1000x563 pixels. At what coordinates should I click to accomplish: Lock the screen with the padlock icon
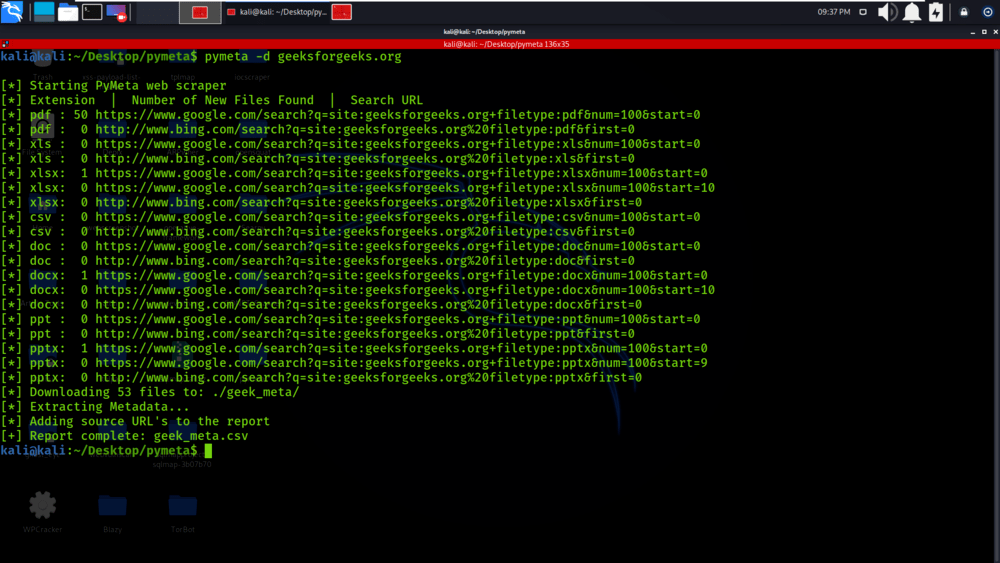pos(964,12)
